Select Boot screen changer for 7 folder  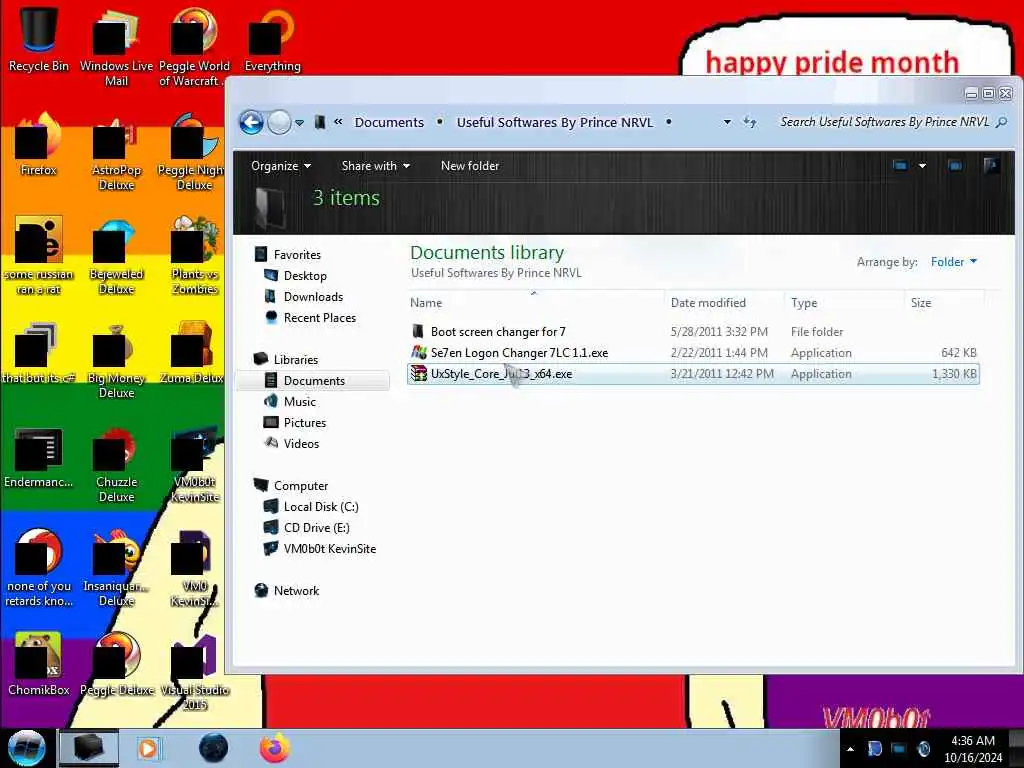point(693,332)
